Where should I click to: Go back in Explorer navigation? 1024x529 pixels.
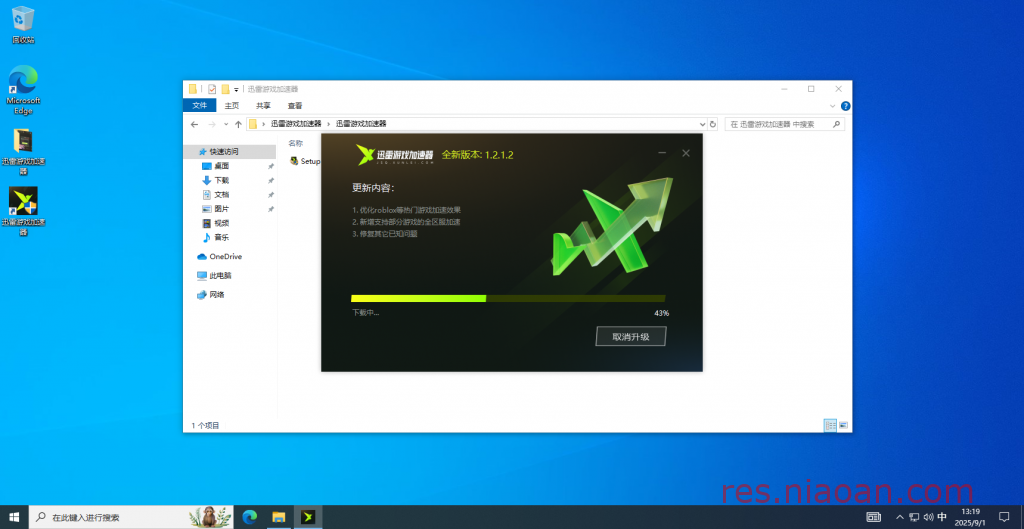point(194,124)
